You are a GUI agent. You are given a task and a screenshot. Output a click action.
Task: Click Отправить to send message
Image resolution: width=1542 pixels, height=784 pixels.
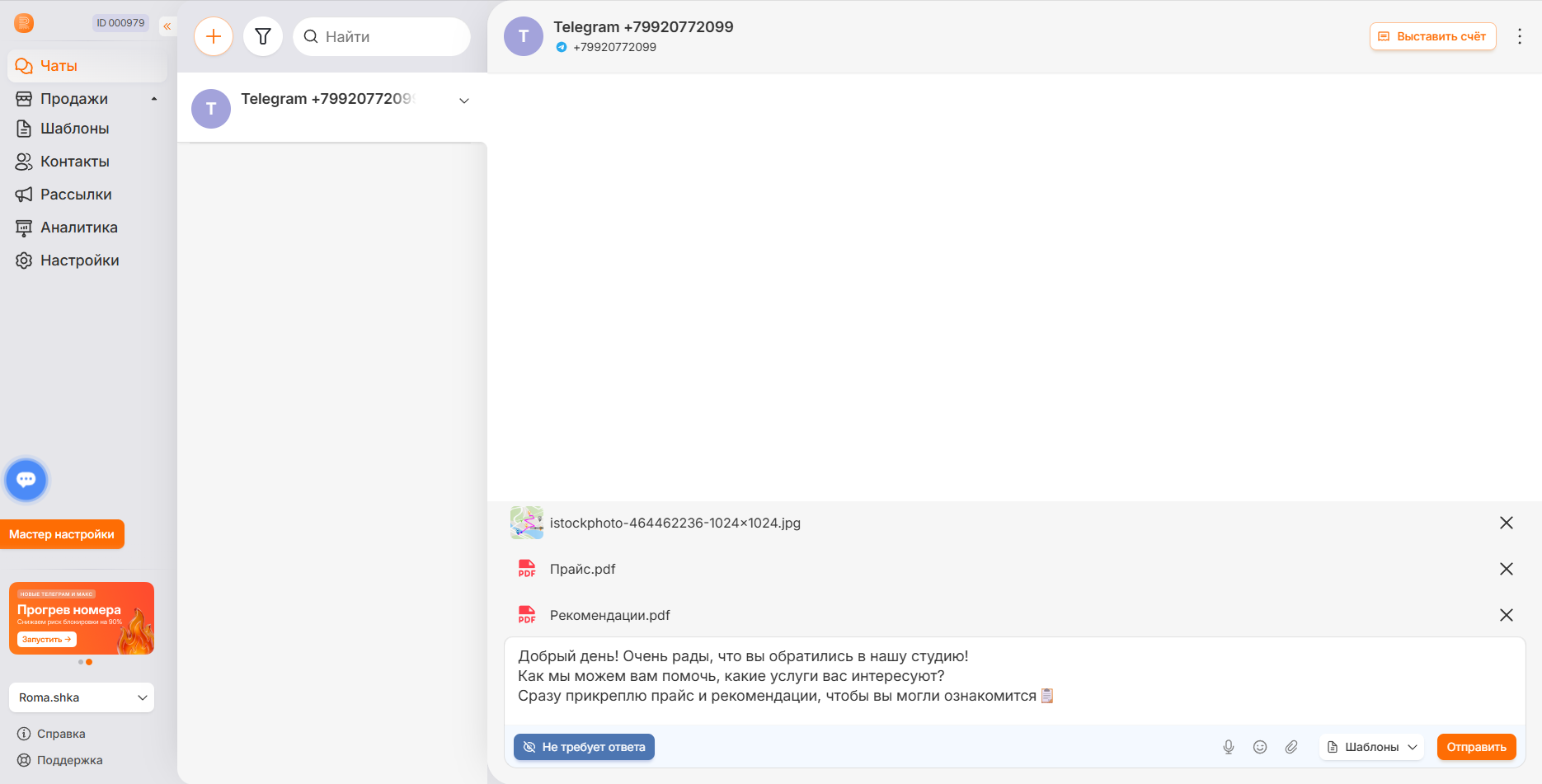coord(1477,747)
